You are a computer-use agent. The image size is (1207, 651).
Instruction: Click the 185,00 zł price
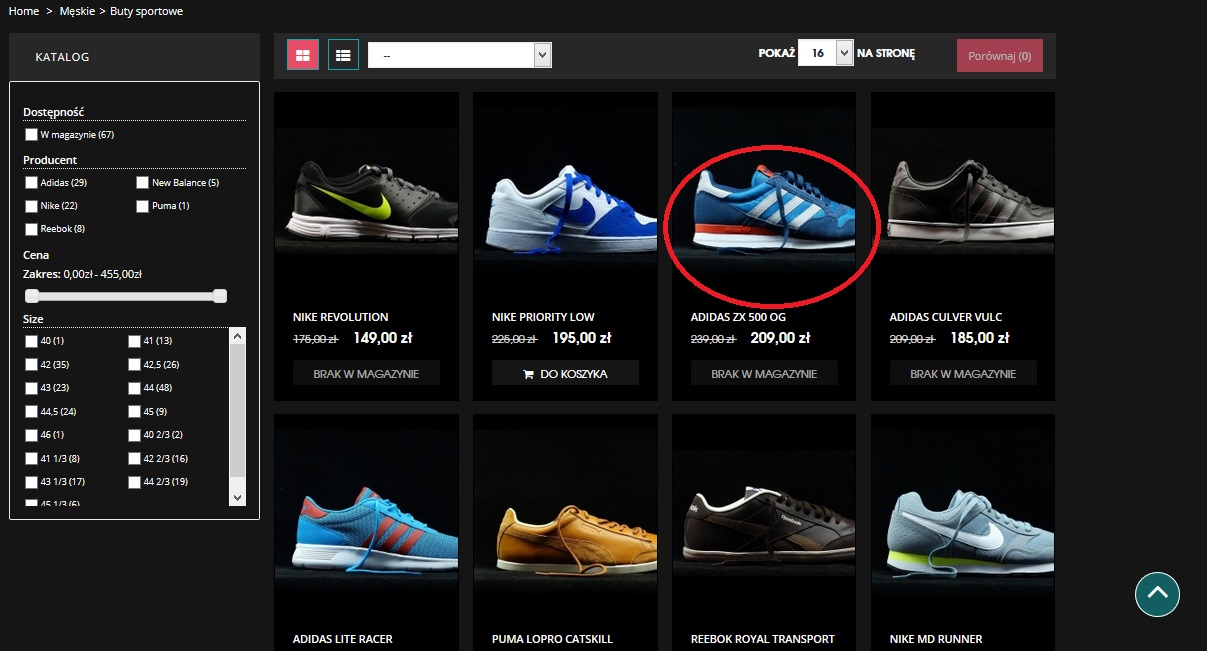tap(980, 338)
